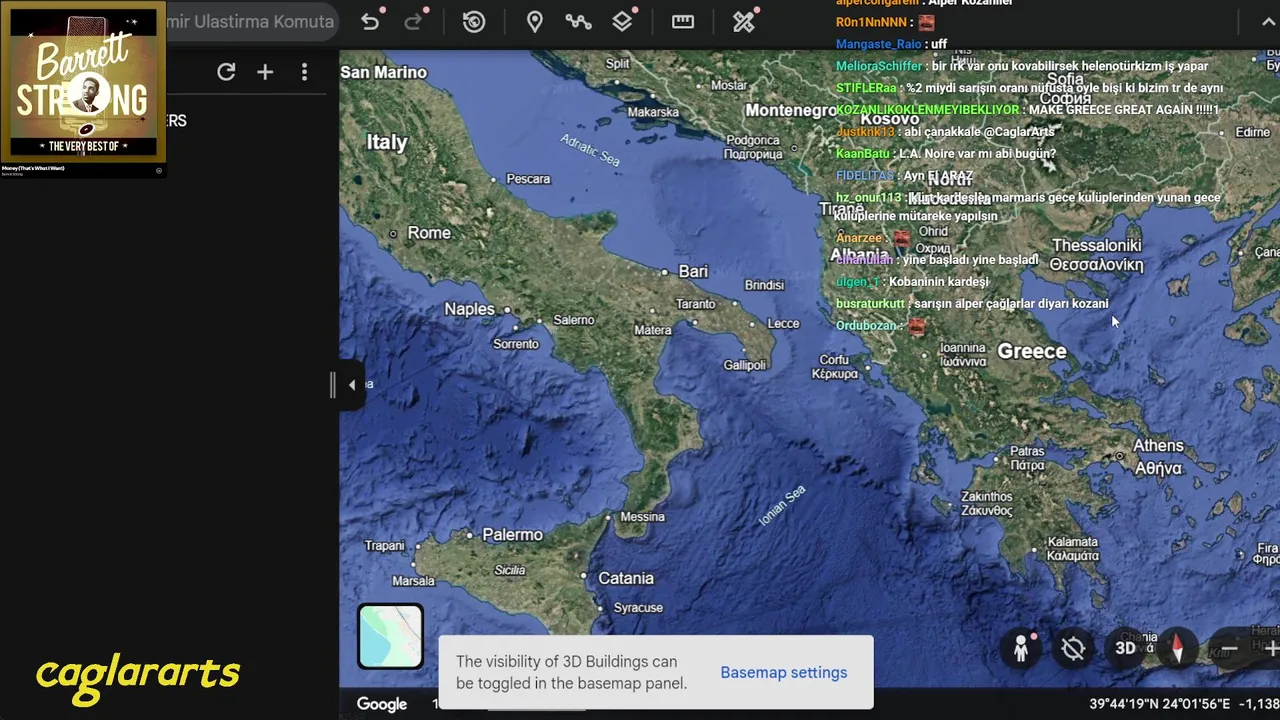
Task: Click the Adriatic Sea label
Action: pos(590,150)
